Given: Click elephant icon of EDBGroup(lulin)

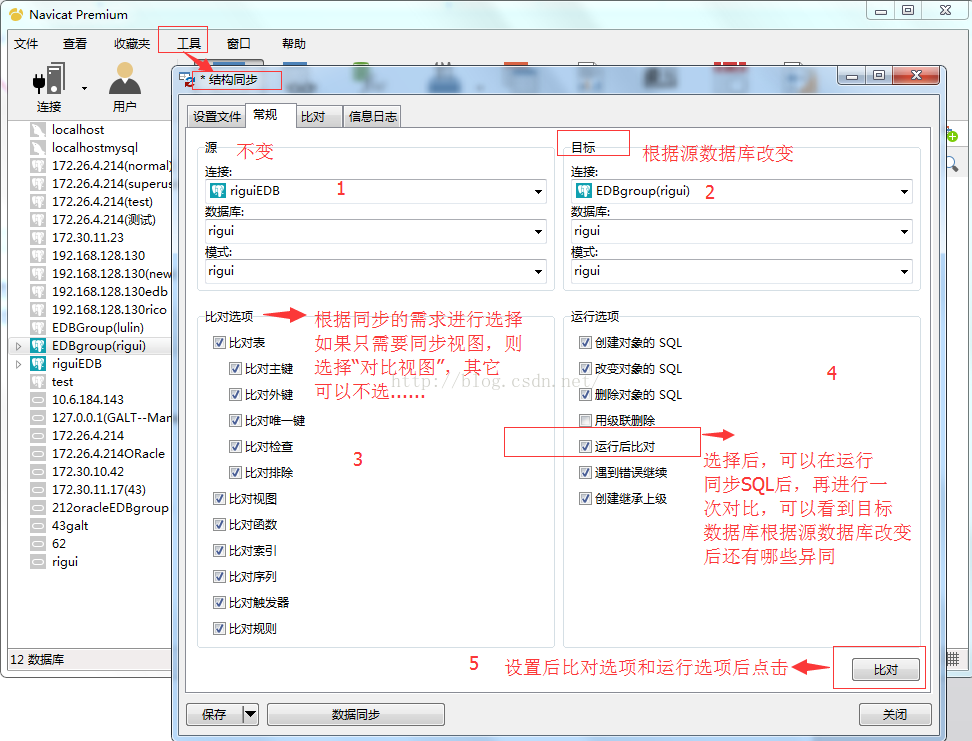Looking at the screenshot, I should tap(38, 327).
